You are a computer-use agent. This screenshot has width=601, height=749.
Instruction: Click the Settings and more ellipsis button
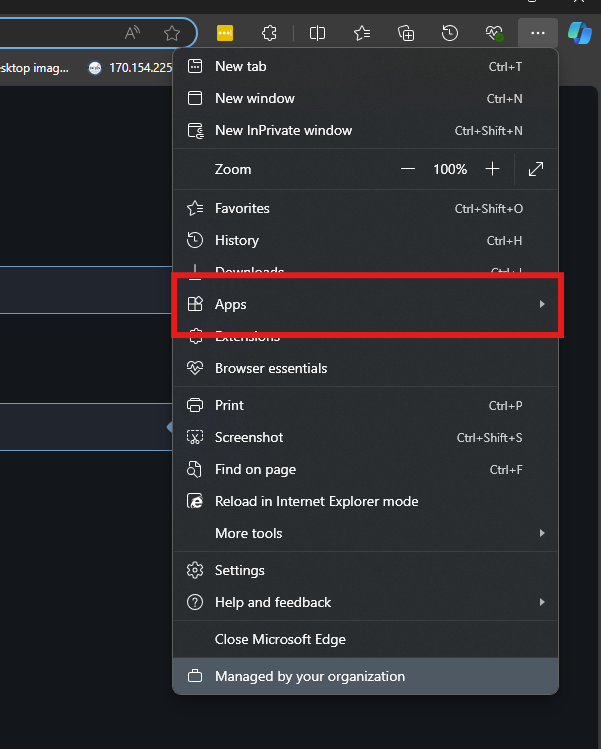(538, 33)
